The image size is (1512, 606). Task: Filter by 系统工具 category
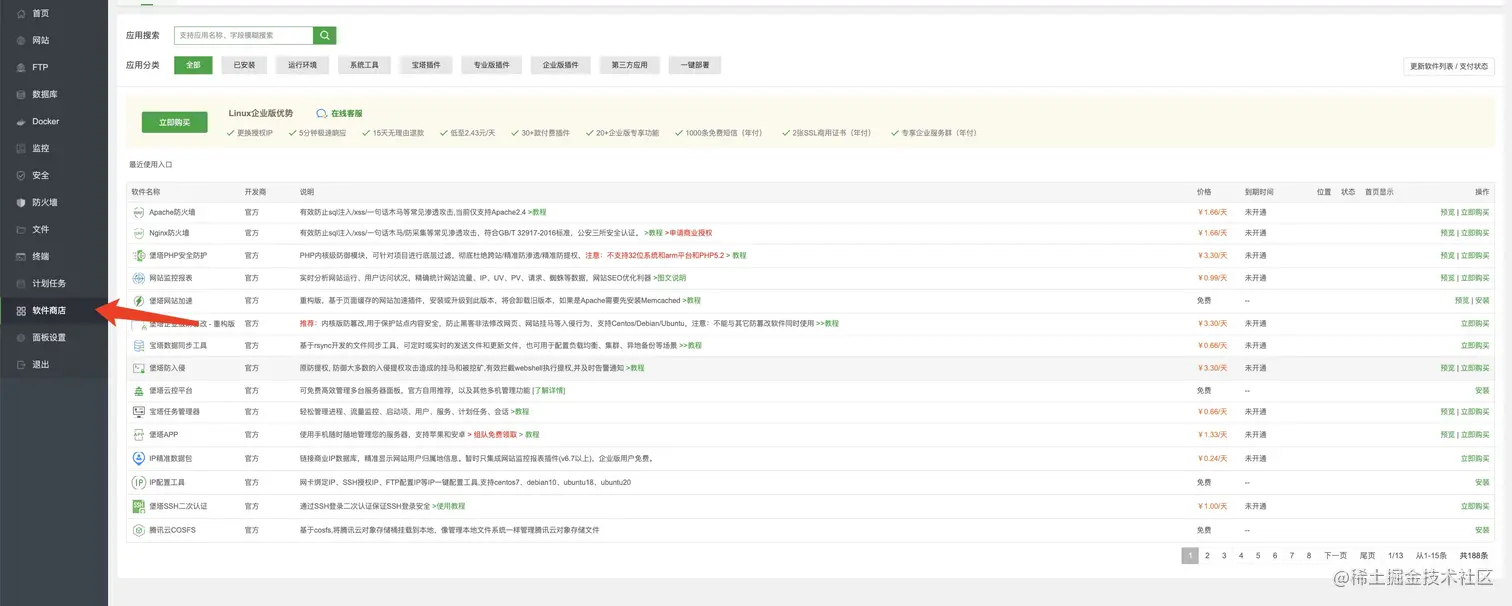point(364,65)
